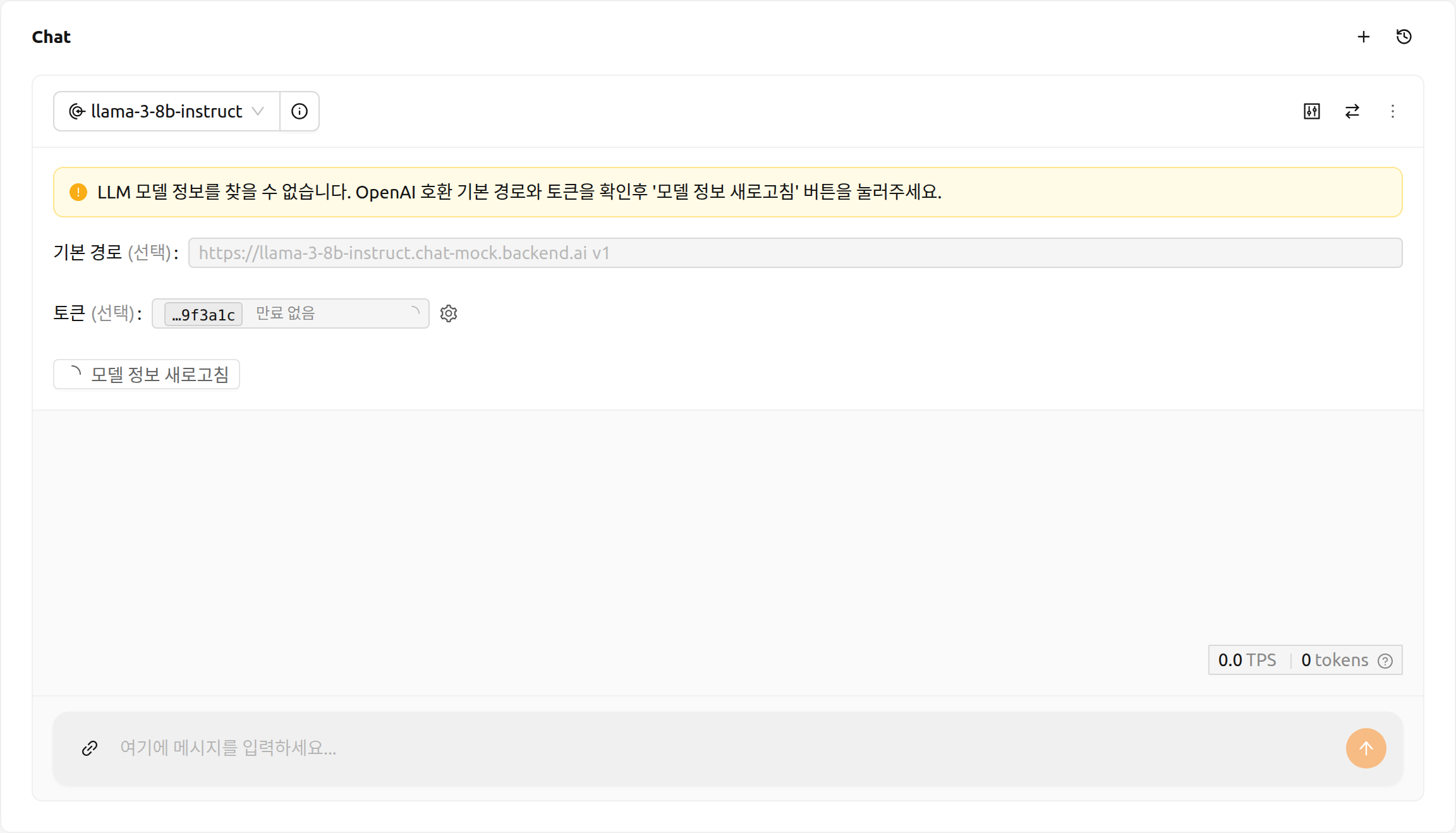Screen dimensions: 1456x833
Task: Open the token selection dropdown
Action: pyautogui.click(x=291, y=313)
